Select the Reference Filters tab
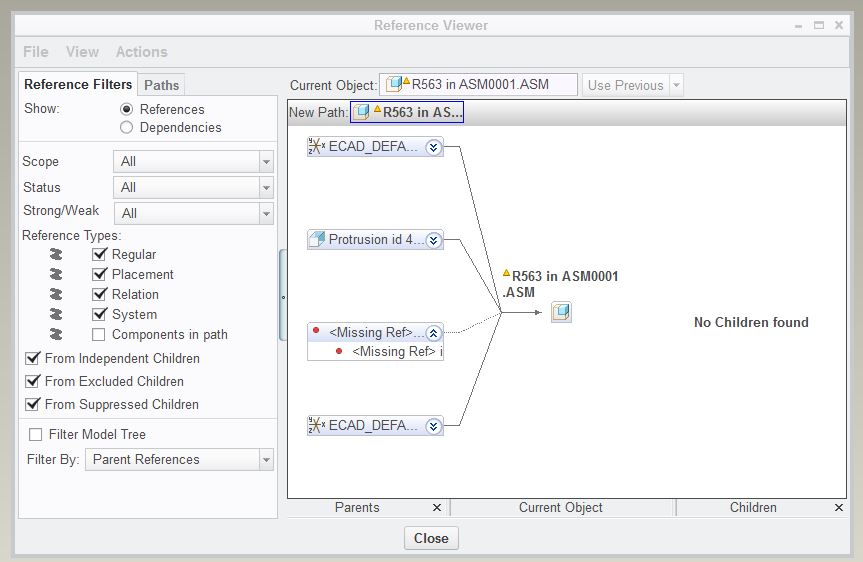The height and width of the screenshot is (562, 863). point(78,84)
